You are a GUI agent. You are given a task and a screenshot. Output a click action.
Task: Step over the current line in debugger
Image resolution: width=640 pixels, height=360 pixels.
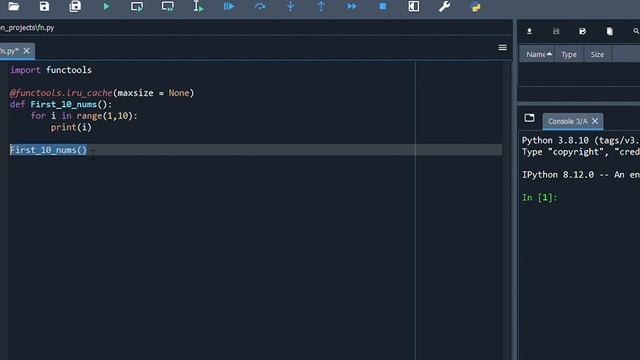pyautogui.click(x=260, y=7)
